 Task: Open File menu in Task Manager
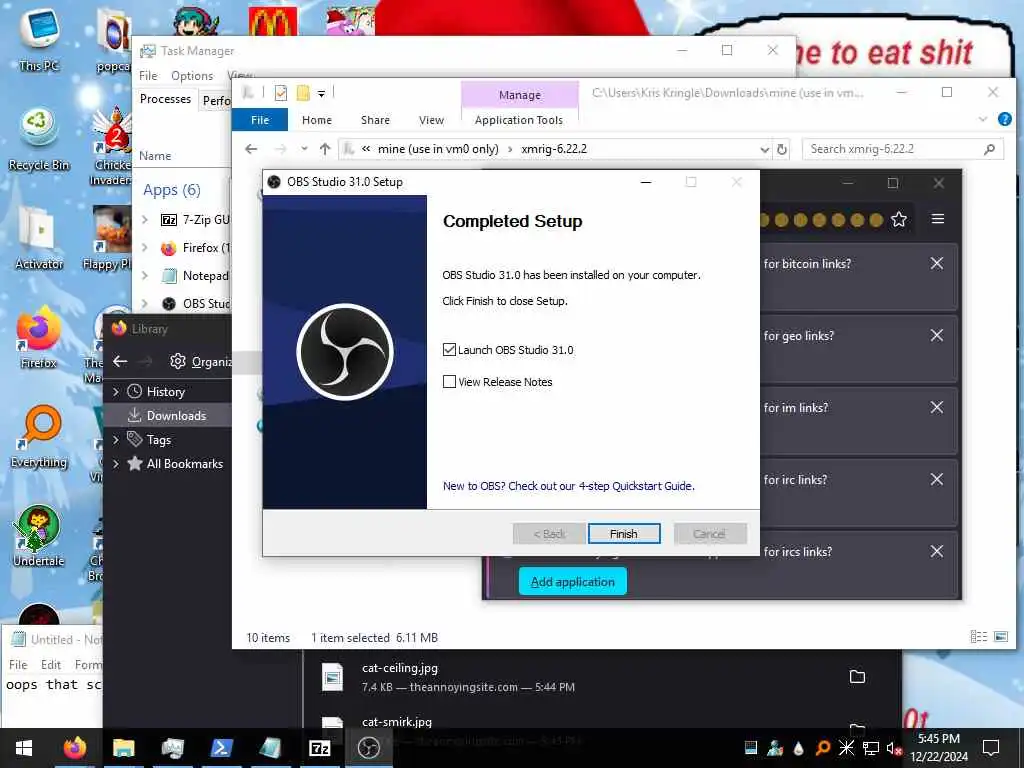(x=148, y=76)
